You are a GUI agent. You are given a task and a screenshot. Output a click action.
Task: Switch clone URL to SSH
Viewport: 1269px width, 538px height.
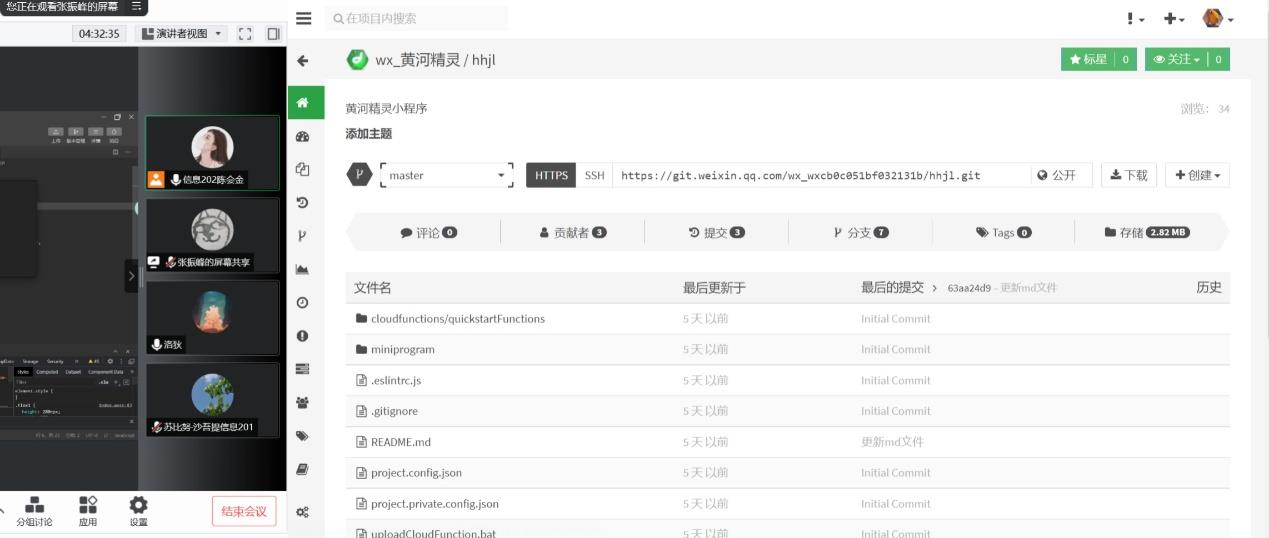pos(594,175)
